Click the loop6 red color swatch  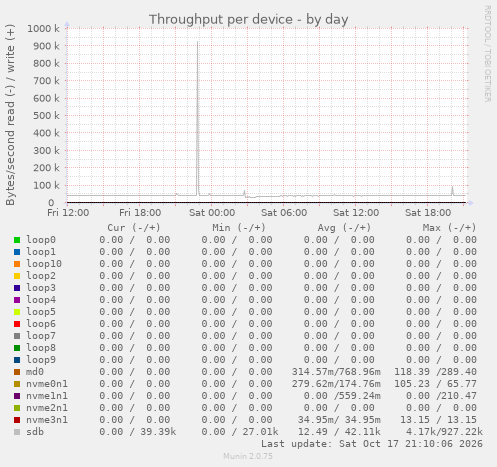17,324
